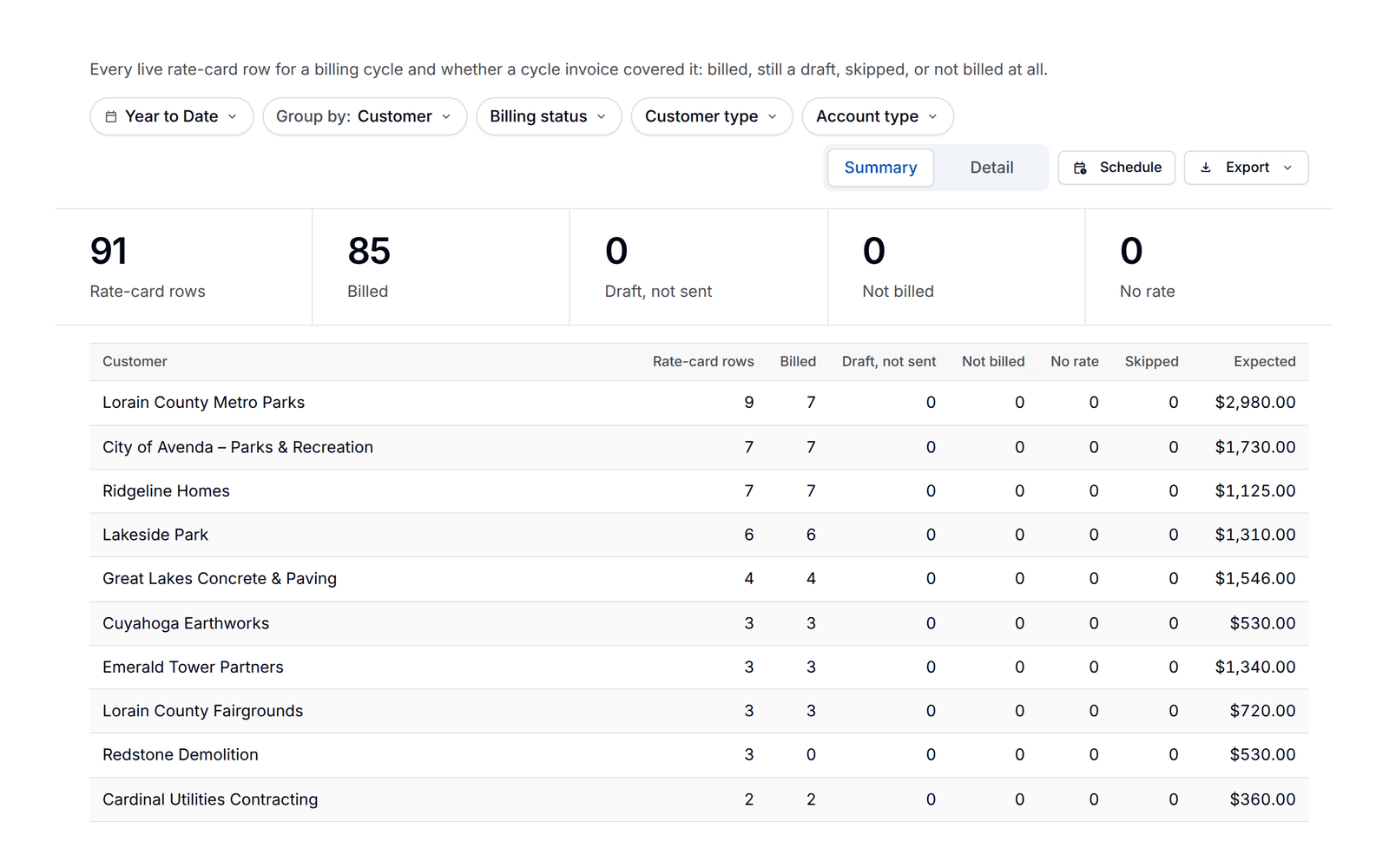Select the Lorain County Fairgrounds row

[x=699, y=711]
